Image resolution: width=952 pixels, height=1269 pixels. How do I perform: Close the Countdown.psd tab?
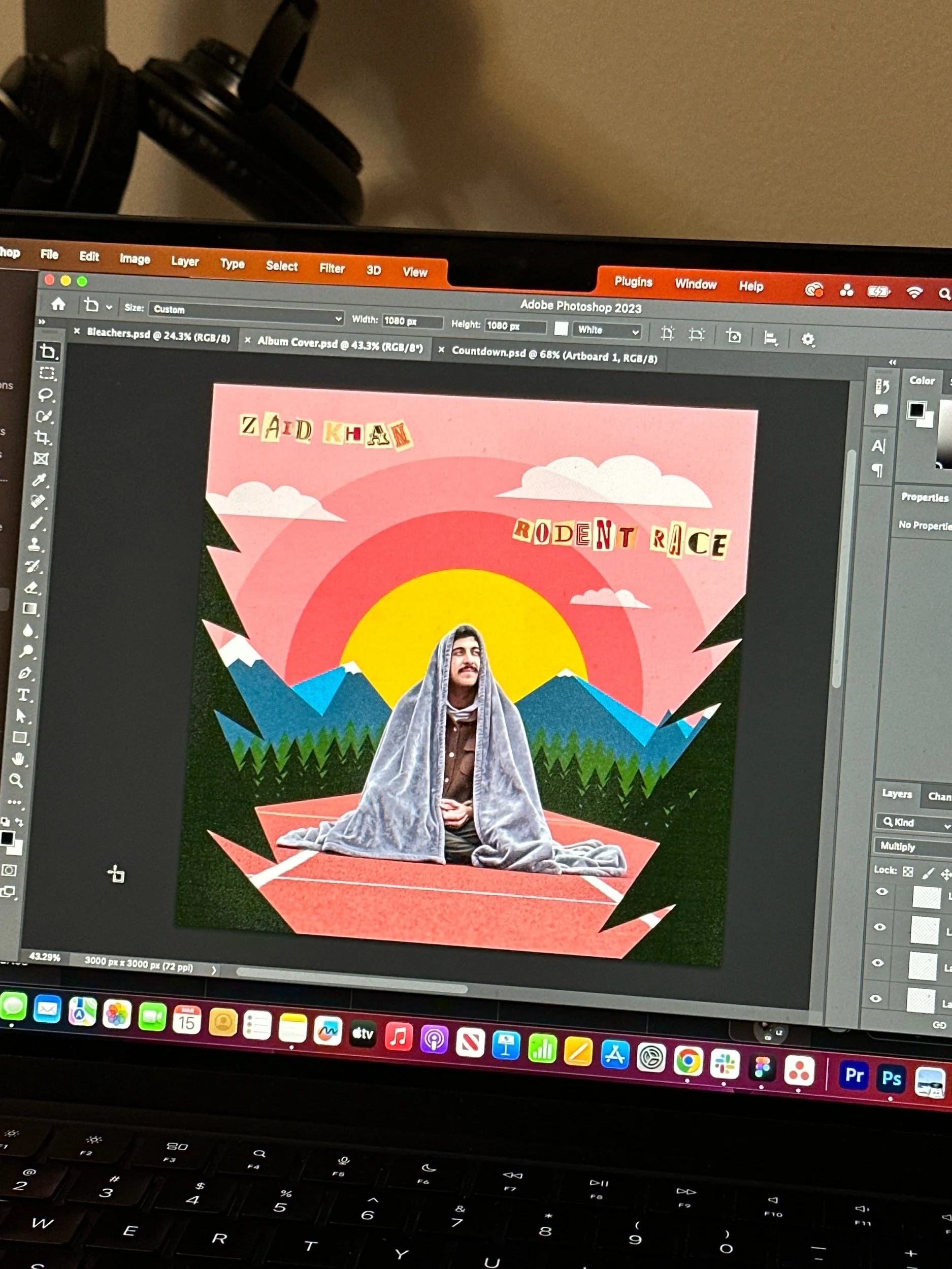pos(441,349)
